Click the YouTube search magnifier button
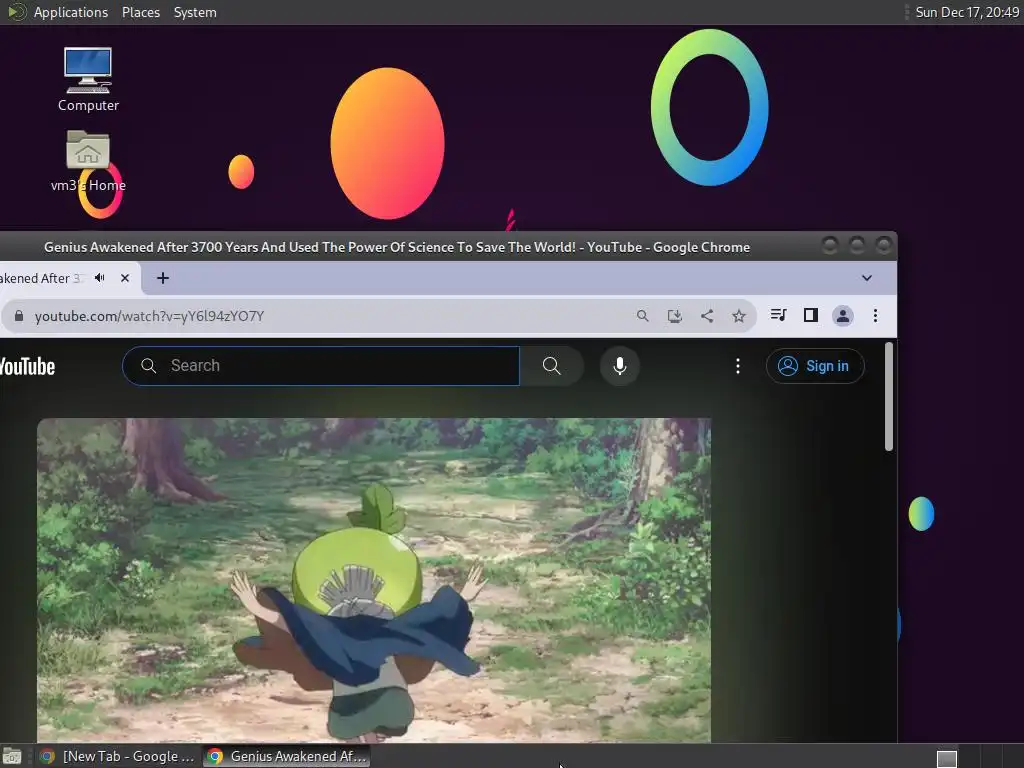The width and height of the screenshot is (1024, 768). click(x=552, y=366)
